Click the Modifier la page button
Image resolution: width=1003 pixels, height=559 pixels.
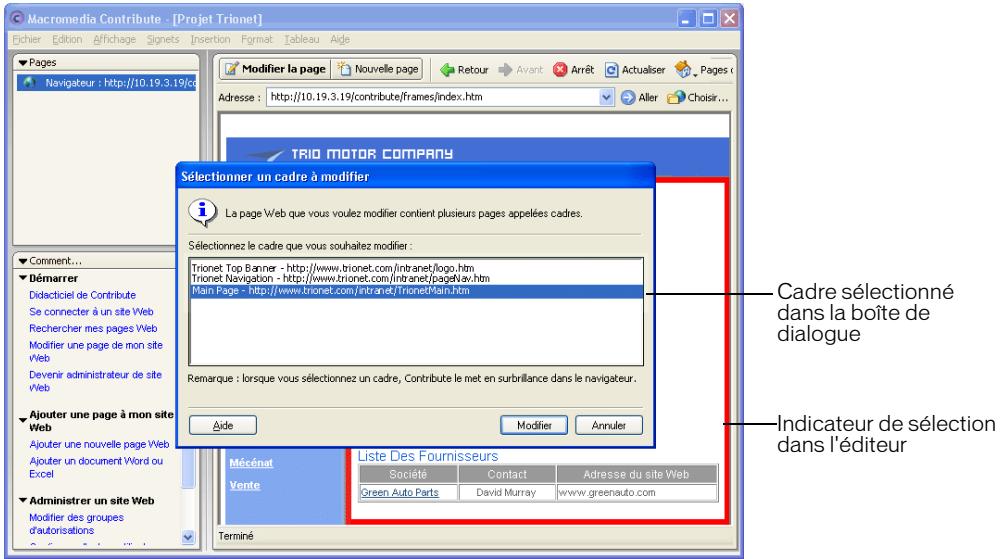point(275,69)
